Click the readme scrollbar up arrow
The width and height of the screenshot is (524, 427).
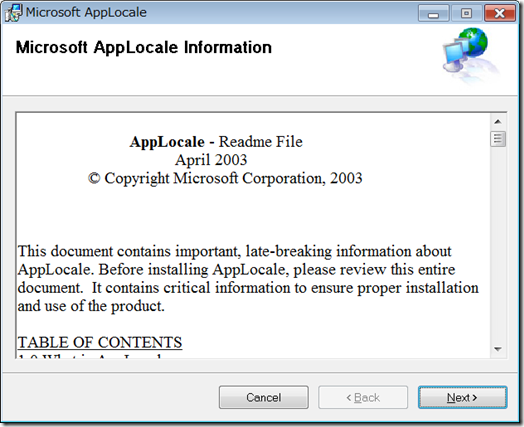[x=498, y=122]
